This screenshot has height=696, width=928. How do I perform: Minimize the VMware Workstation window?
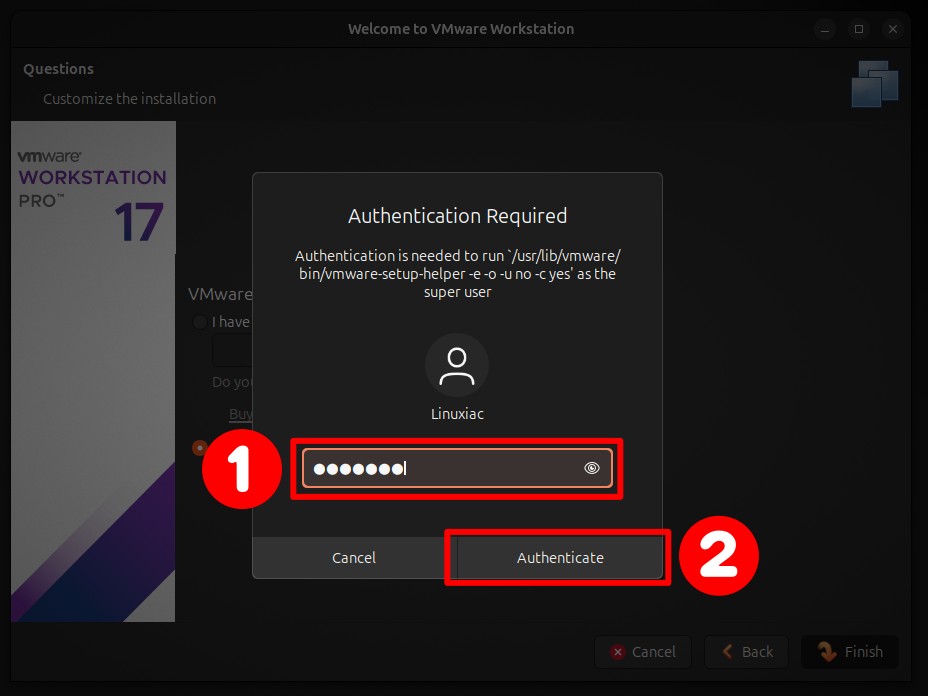coord(824,29)
